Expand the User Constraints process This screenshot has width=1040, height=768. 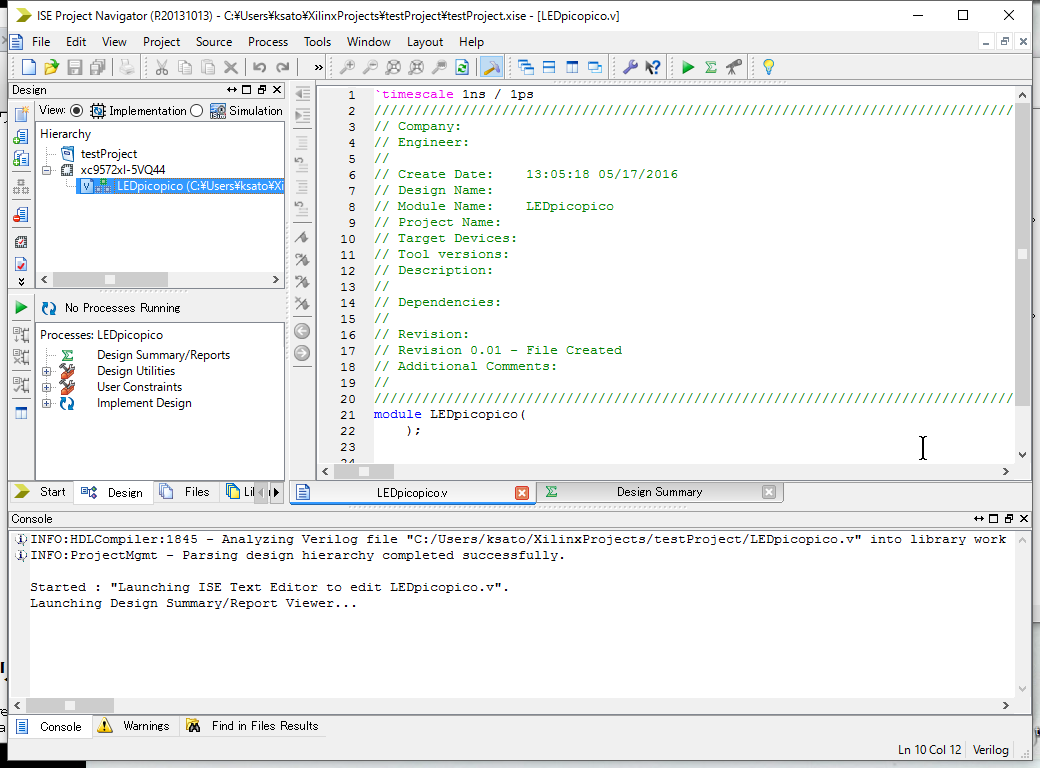46,387
